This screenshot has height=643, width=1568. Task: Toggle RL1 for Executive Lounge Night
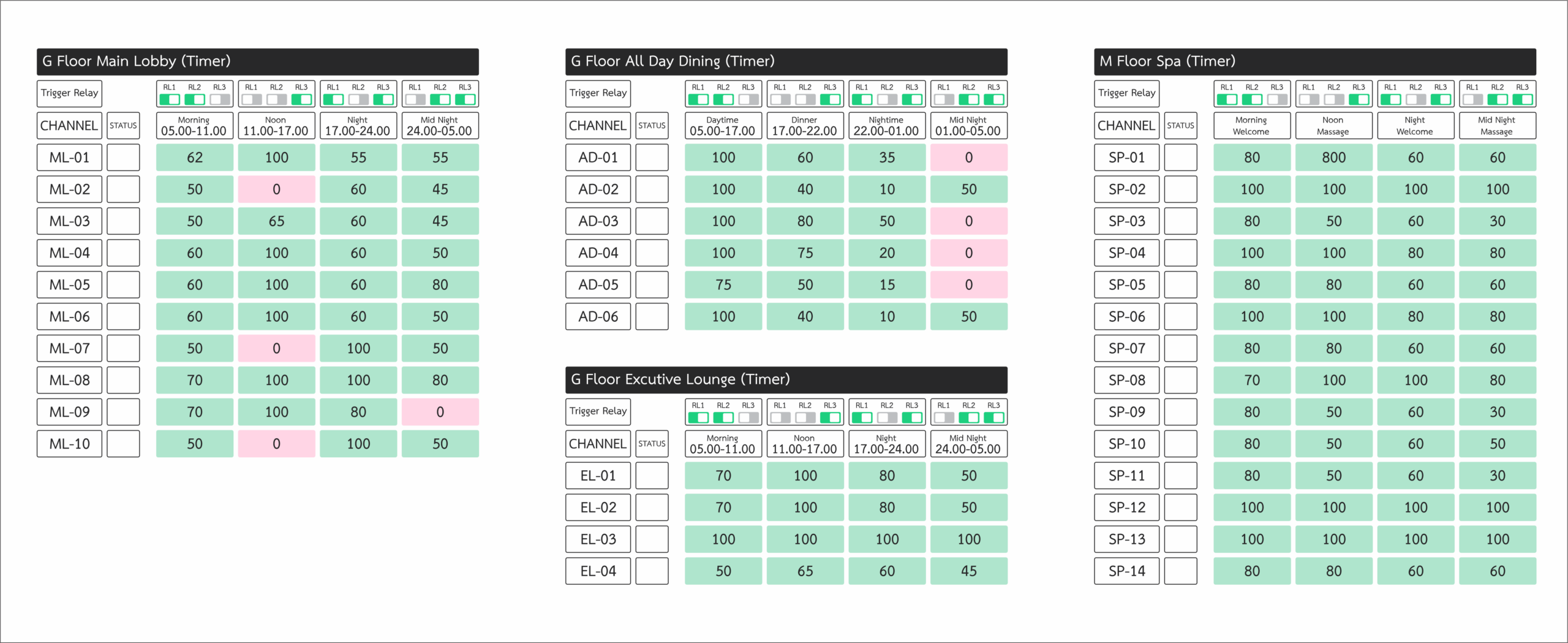pyautogui.click(x=862, y=417)
